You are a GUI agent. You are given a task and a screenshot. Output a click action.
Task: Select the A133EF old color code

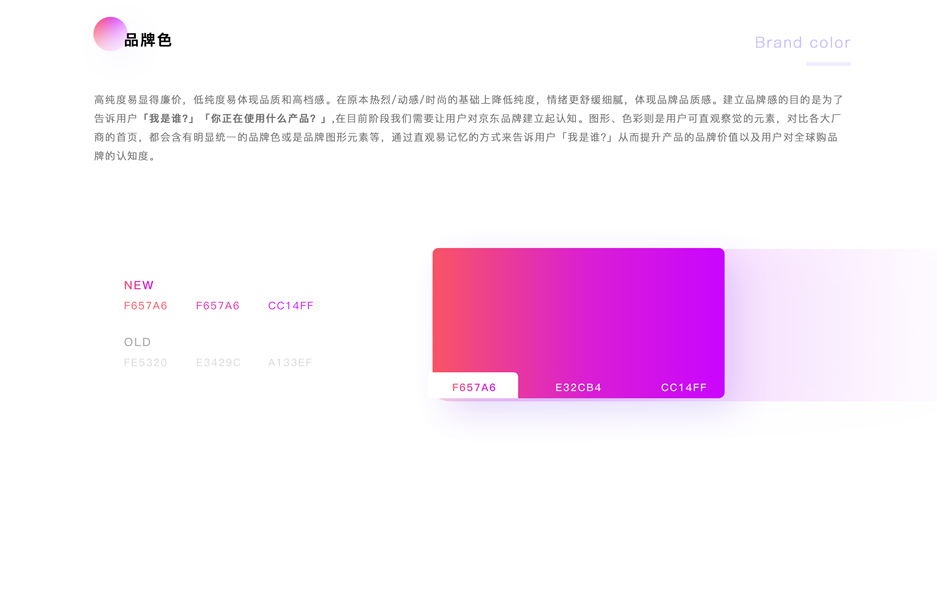point(290,362)
